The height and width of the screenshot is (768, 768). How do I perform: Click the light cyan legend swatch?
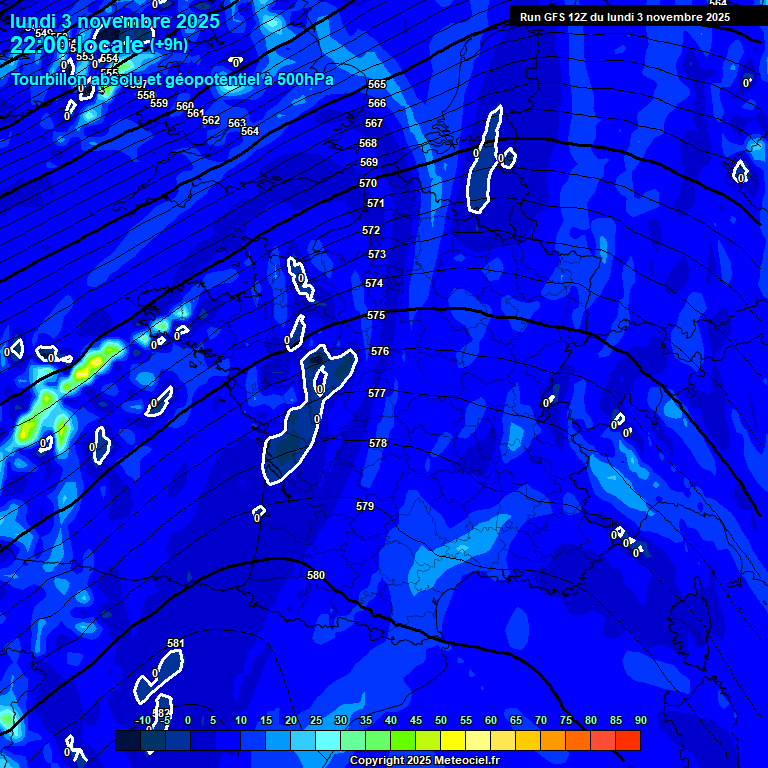coord(328,741)
